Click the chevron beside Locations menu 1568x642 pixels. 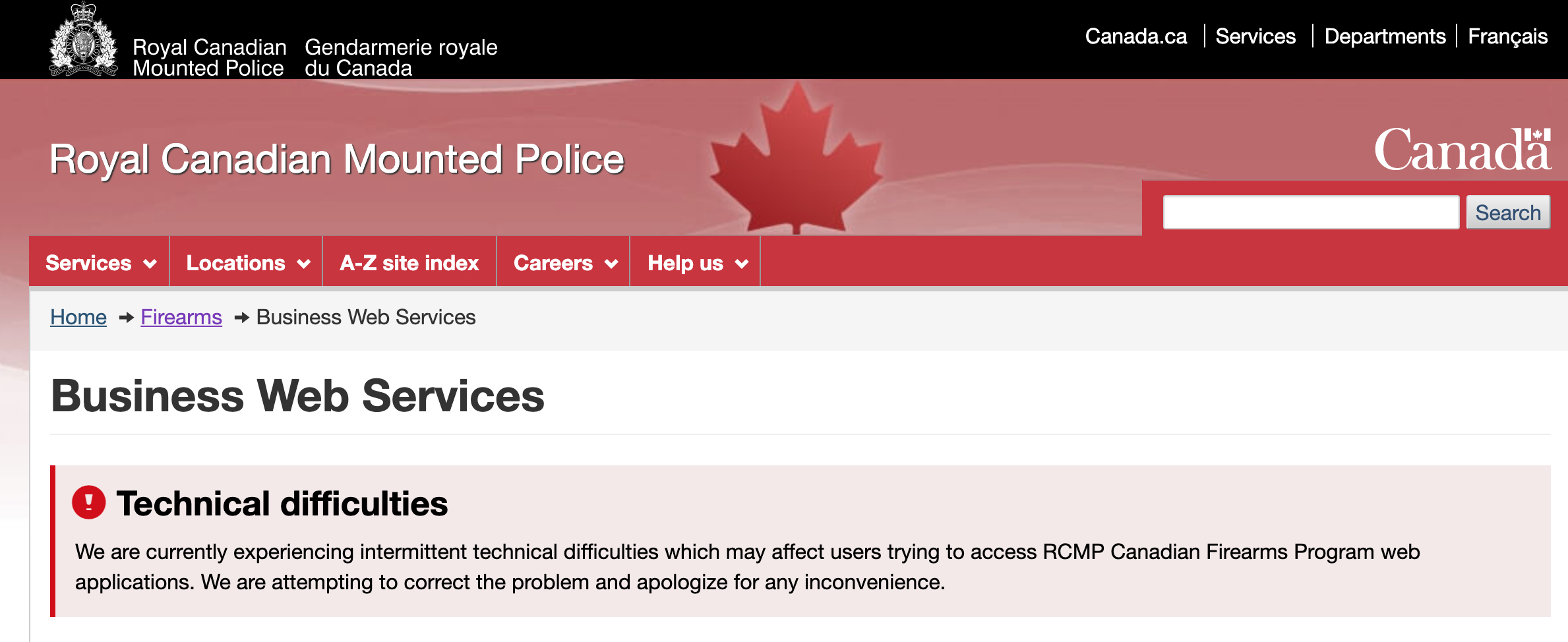[x=304, y=264]
